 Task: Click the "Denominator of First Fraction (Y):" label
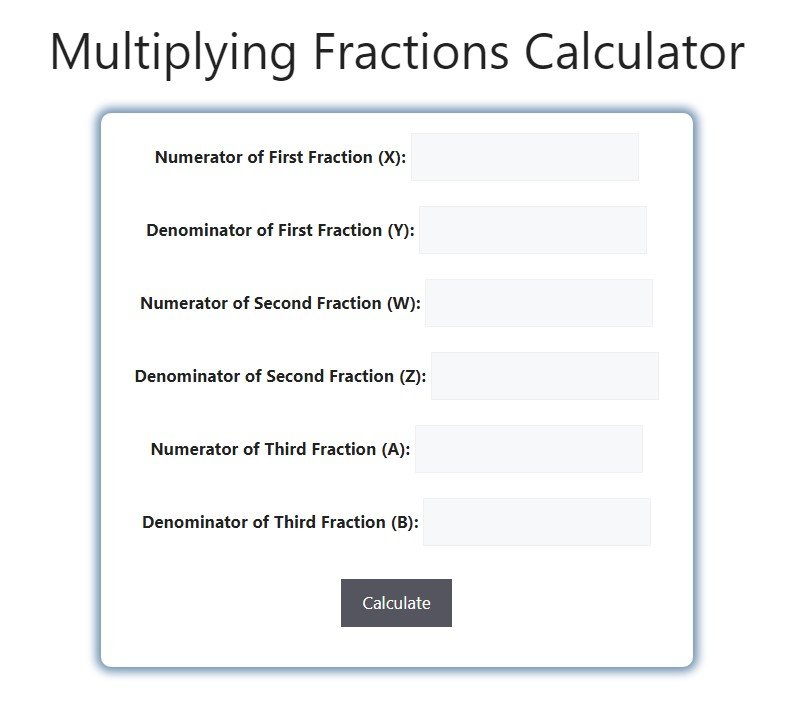pos(280,230)
